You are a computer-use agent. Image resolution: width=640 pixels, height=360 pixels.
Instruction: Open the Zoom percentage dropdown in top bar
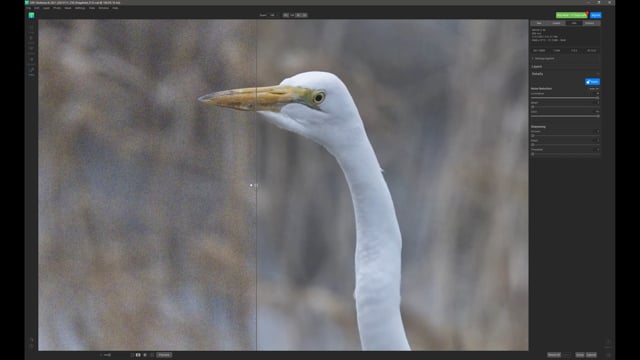click(273, 15)
